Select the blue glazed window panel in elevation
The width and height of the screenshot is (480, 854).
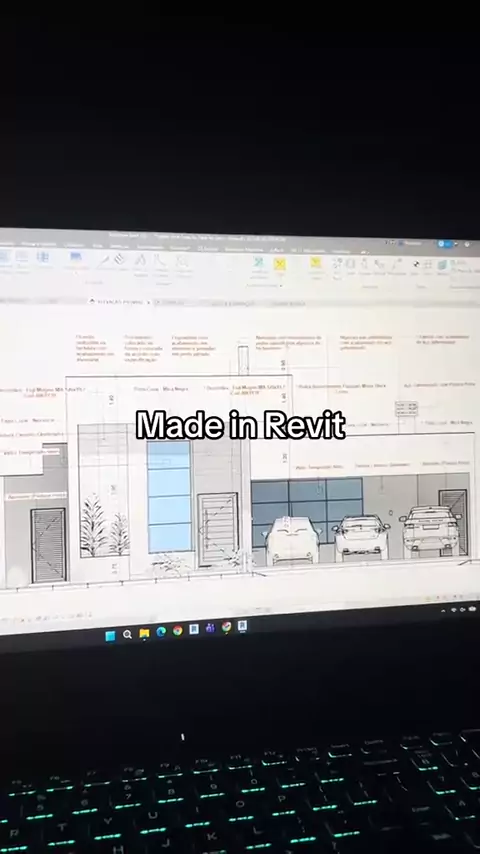(169, 496)
